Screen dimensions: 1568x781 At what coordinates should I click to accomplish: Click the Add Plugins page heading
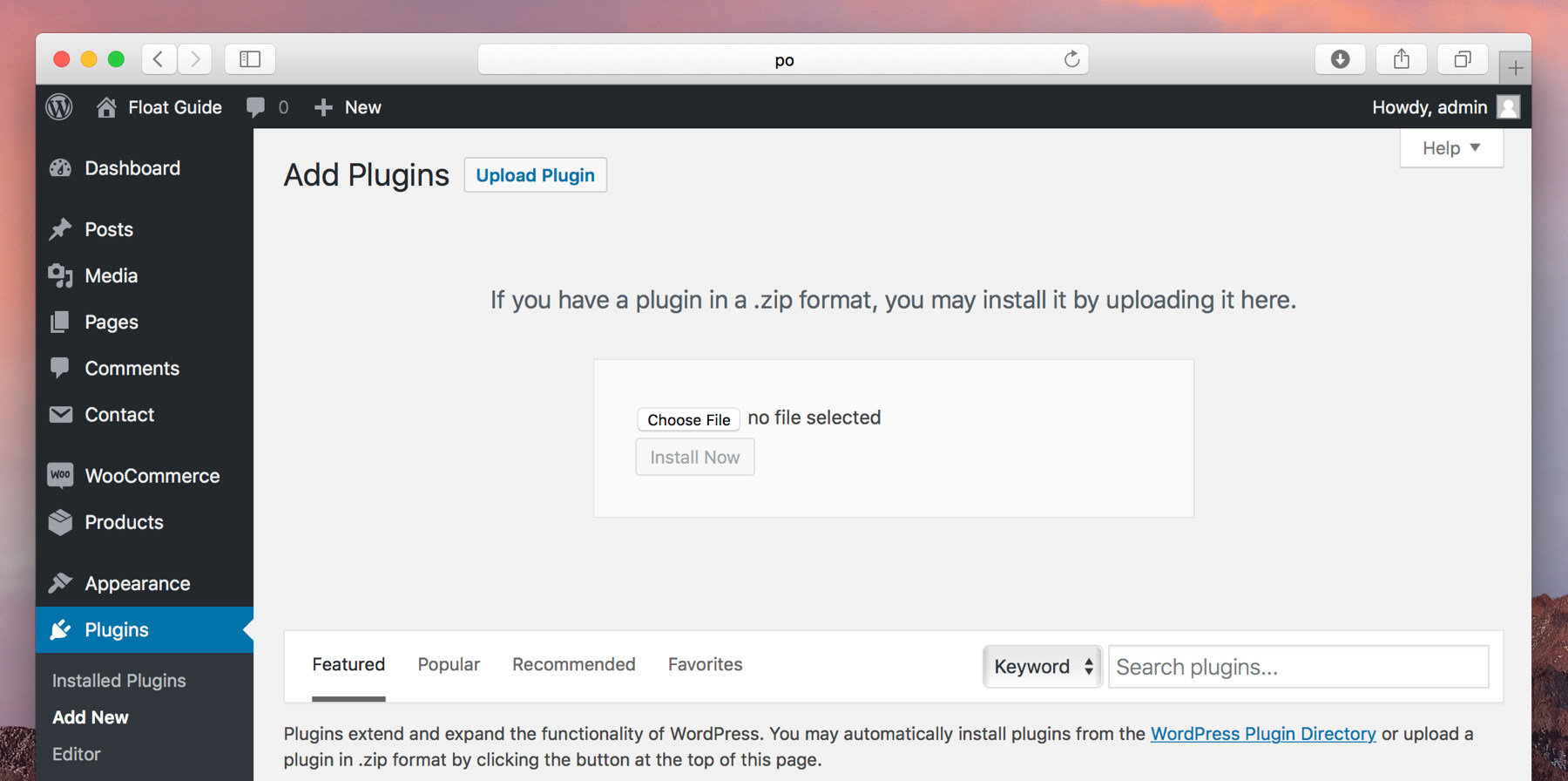(x=367, y=175)
